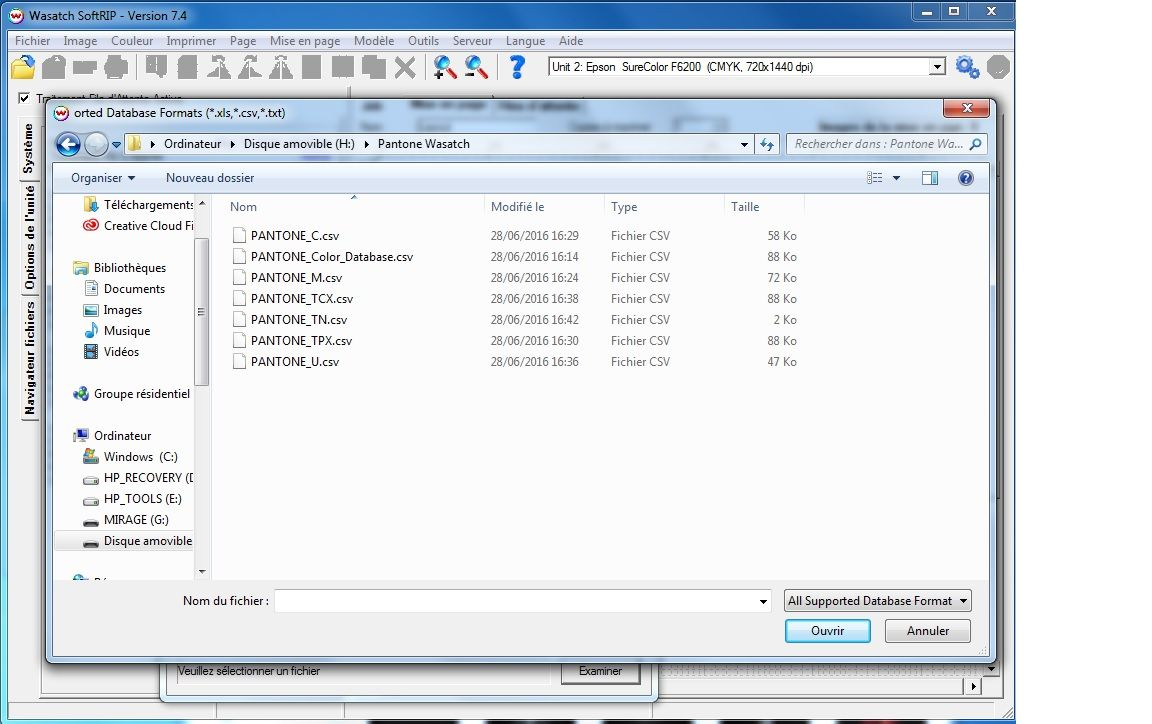Open the Fichier menu
The height and width of the screenshot is (724, 1152).
click(x=32, y=41)
